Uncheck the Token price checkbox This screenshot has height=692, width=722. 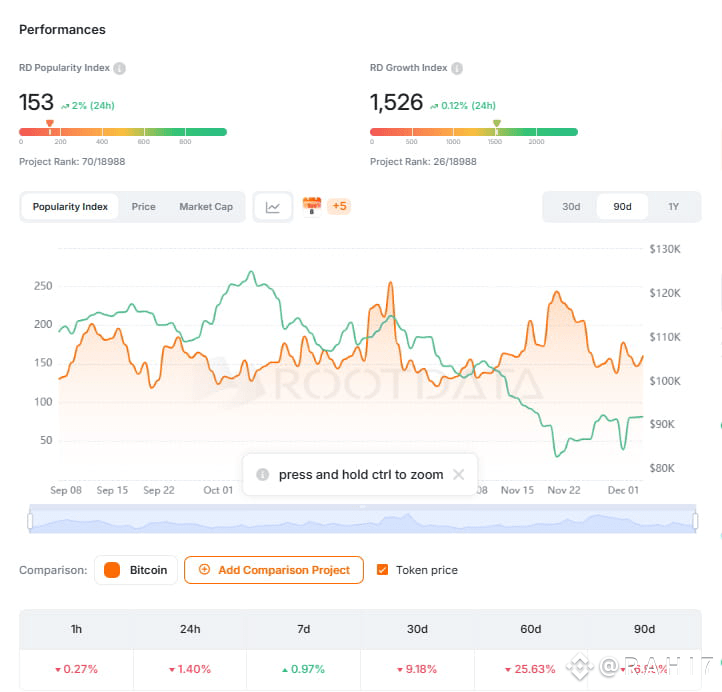(x=382, y=570)
